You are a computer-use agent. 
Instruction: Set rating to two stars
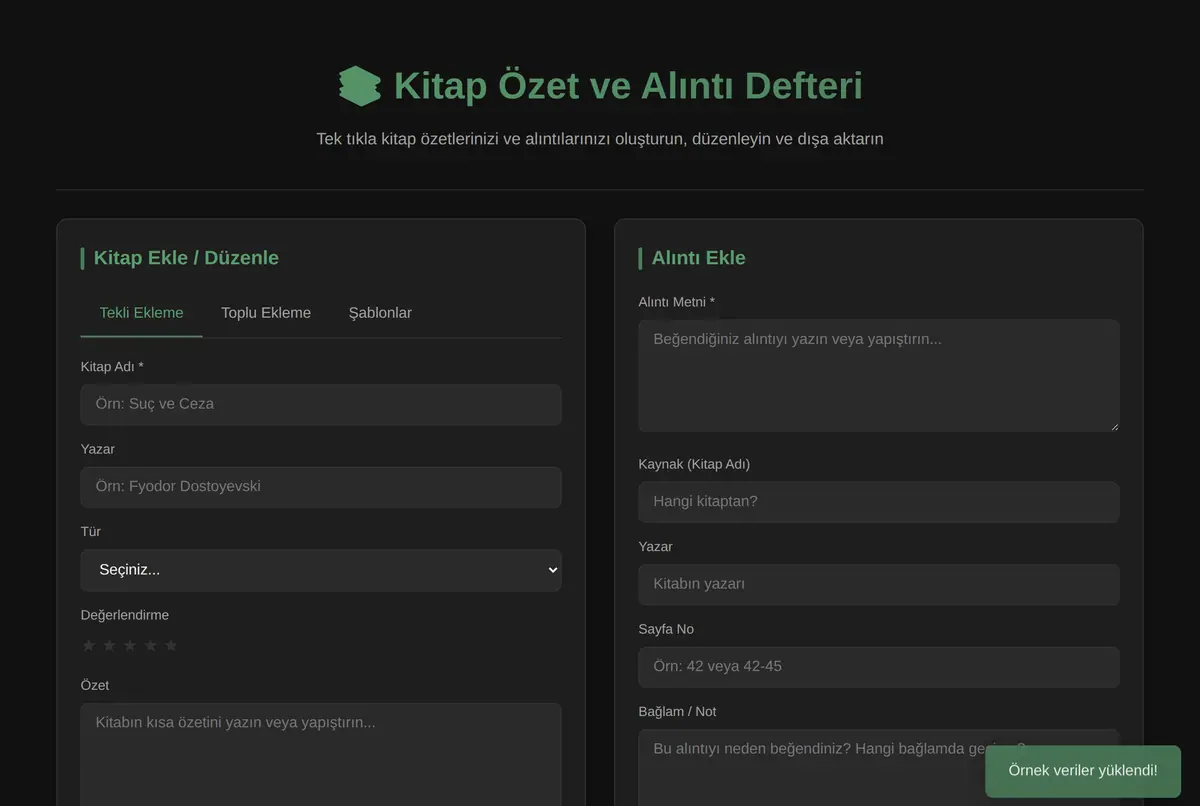point(109,646)
